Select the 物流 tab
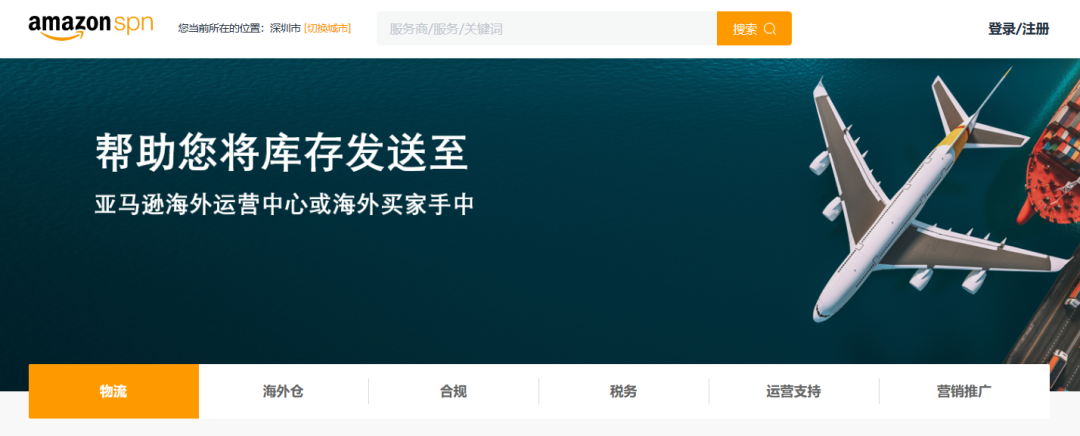 click(x=114, y=391)
